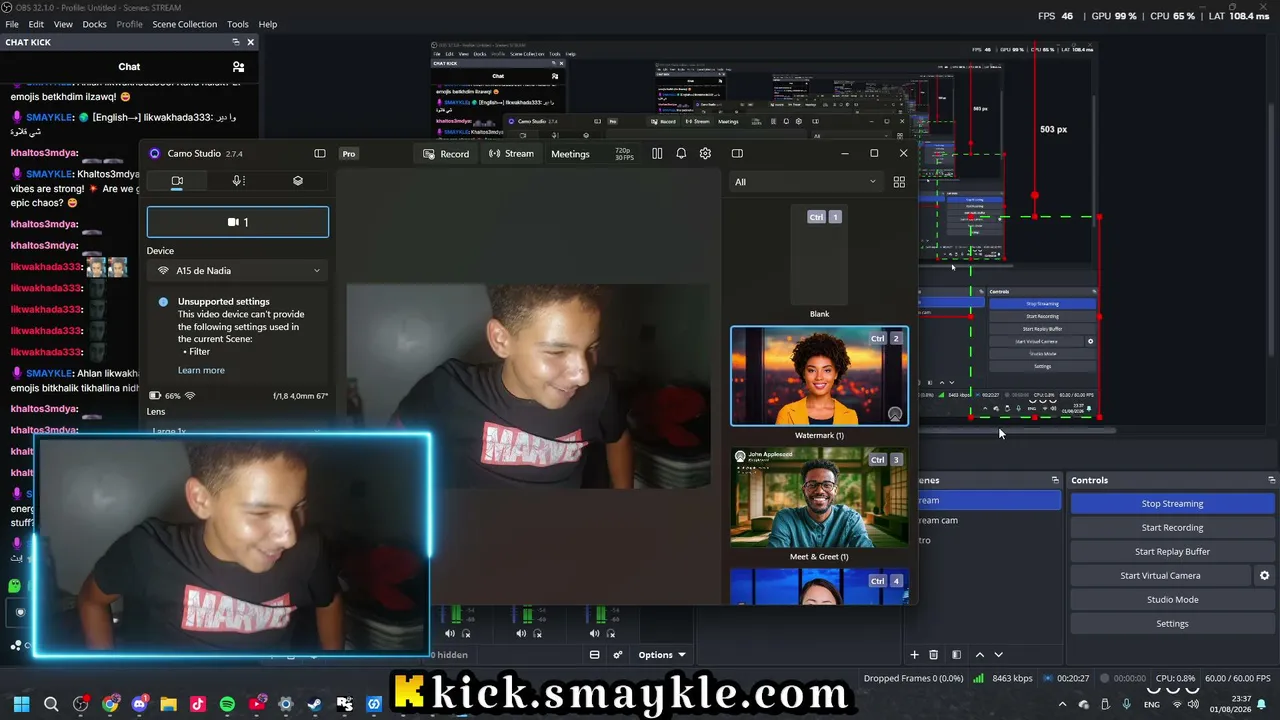This screenshot has height=720, width=1280.
Task: Open Camo Studio settings gear
Action: [x=705, y=153]
